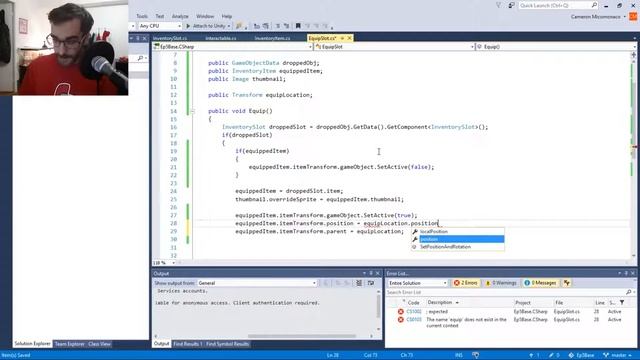Image resolution: width=640 pixels, height=360 pixels.
Task: Click the Error List search magnifier icon
Action: pyautogui.click(x=629, y=292)
